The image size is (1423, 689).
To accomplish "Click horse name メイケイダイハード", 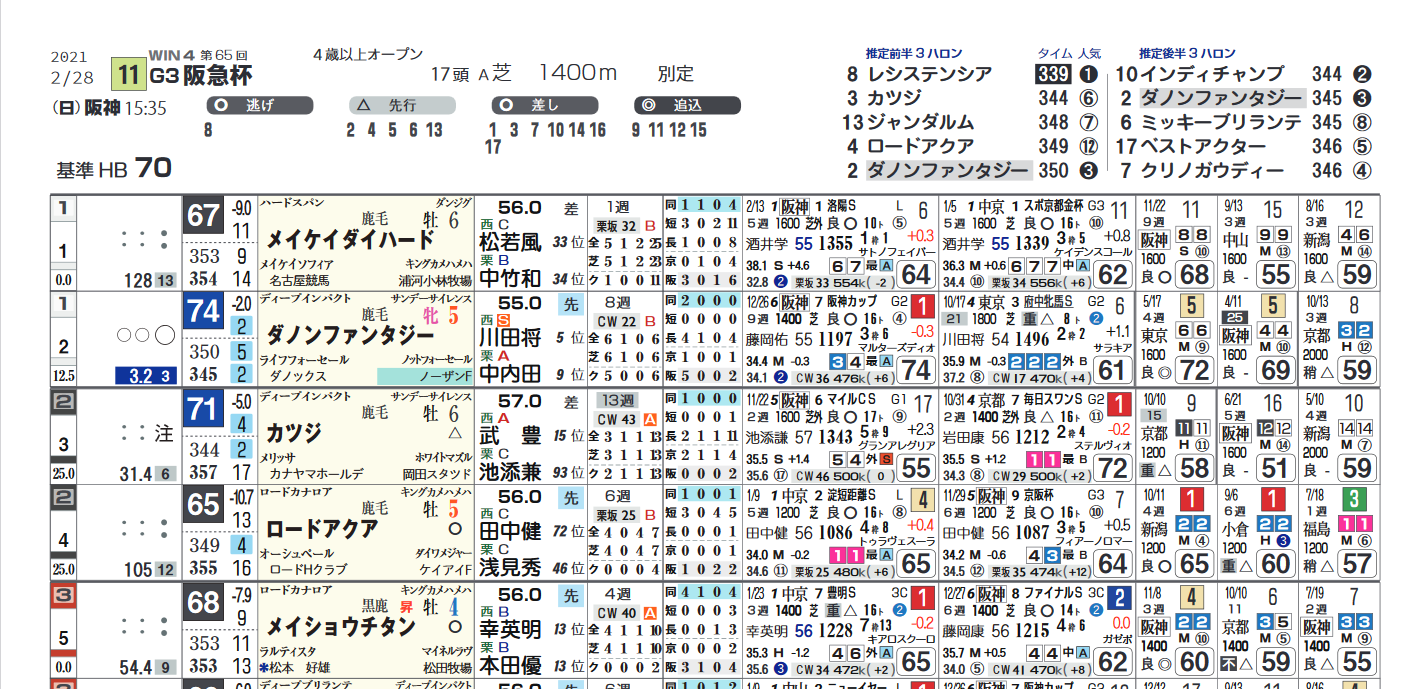I will coord(350,240).
